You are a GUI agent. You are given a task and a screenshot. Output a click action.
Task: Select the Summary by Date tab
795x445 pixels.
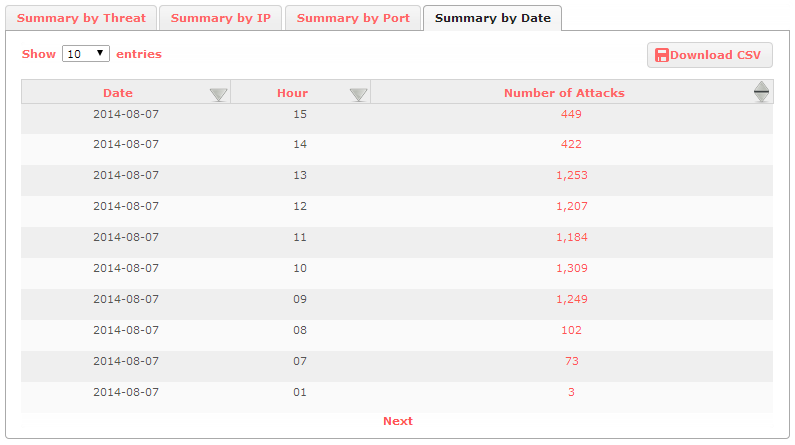coord(492,18)
